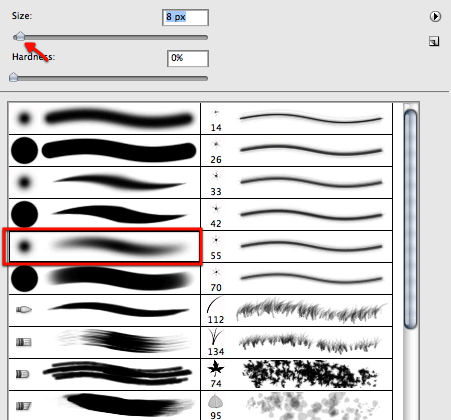451x420 pixels.
Task: Select the hard round brush in second row
Action: click(x=104, y=151)
